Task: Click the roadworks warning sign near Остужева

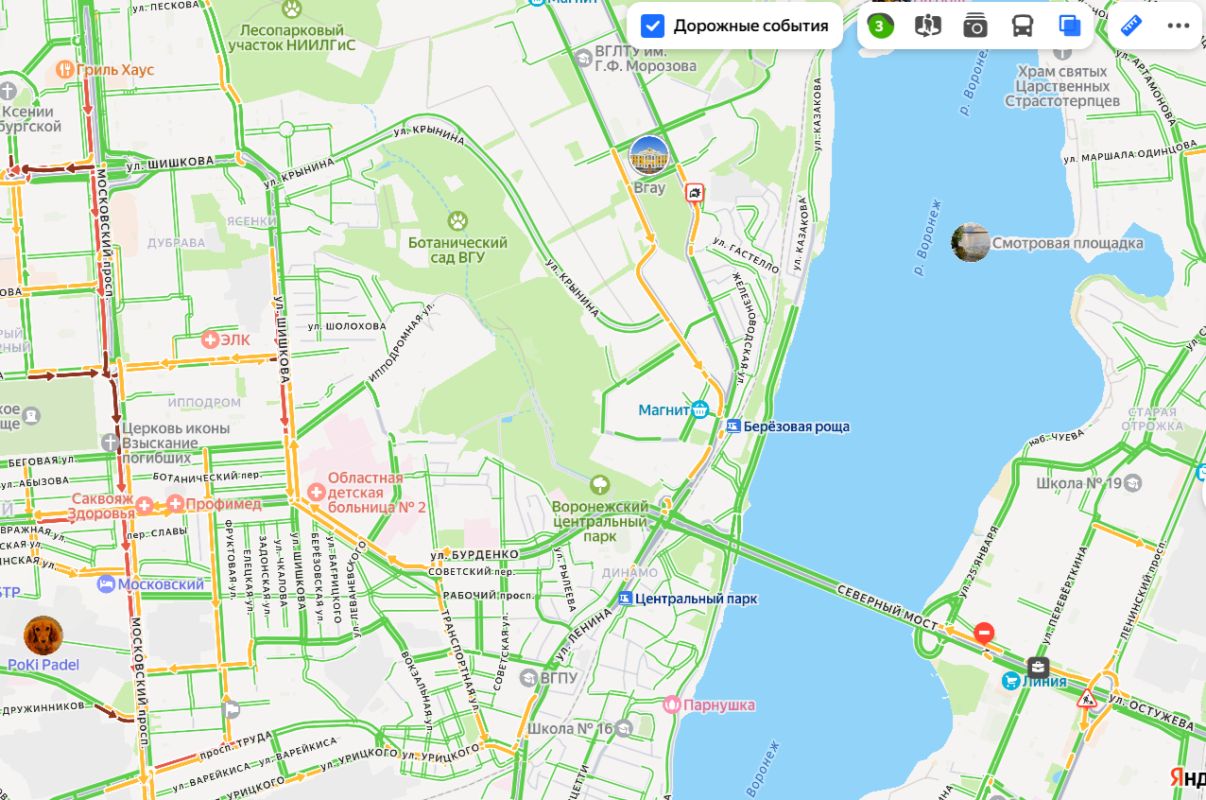Action: [x=1087, y=699]
